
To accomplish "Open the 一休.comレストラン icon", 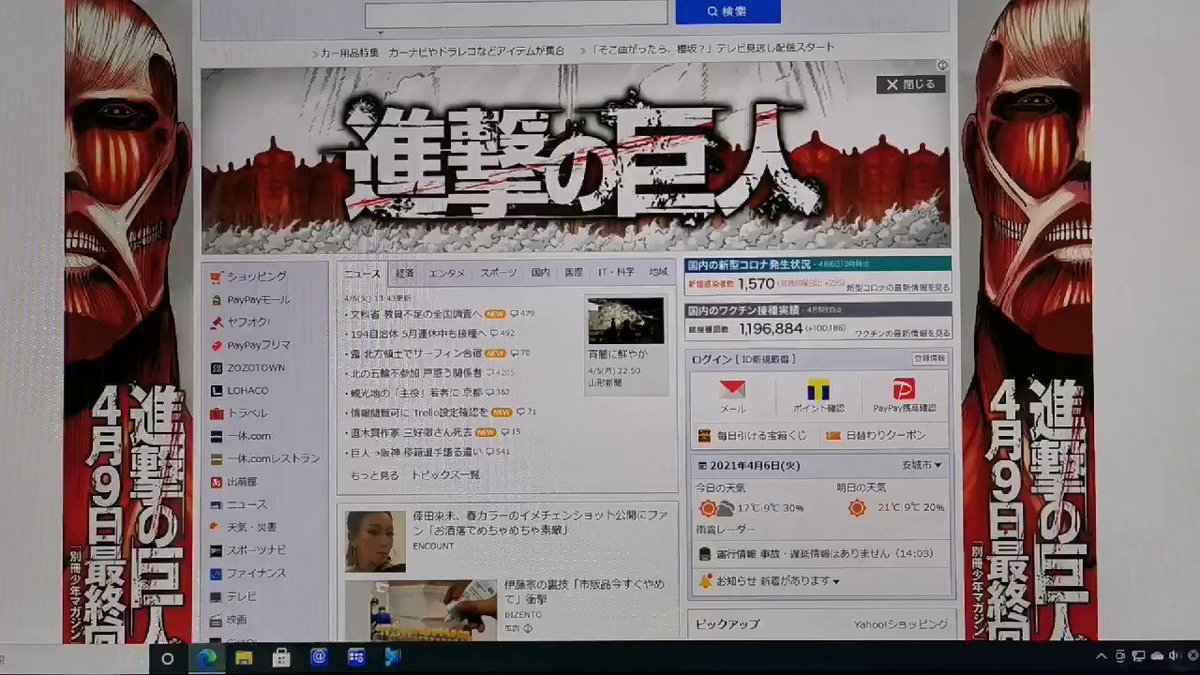I will pyautogui.click(x=215, y=459).
